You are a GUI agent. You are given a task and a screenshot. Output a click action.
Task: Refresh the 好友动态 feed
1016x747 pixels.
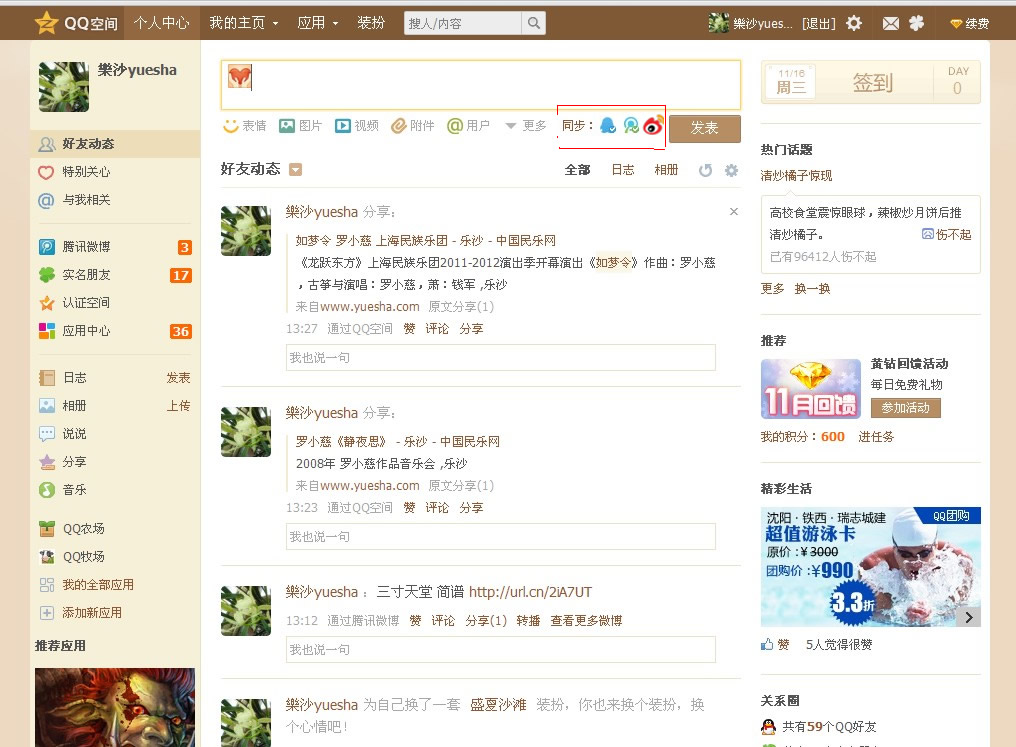pos(705,170)
